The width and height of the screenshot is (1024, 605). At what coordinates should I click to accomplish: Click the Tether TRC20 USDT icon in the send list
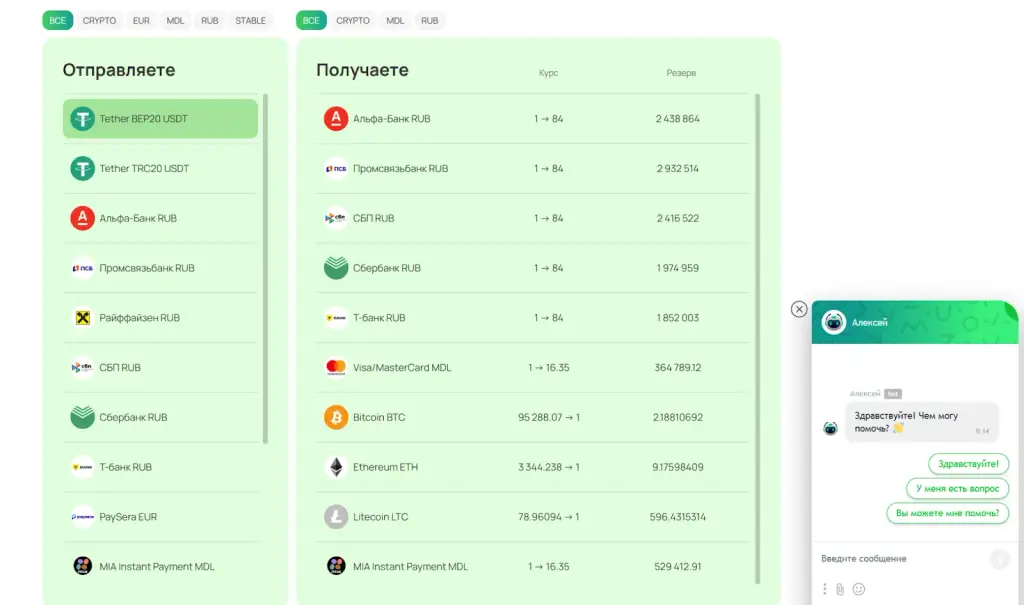(x=82, y=169)
